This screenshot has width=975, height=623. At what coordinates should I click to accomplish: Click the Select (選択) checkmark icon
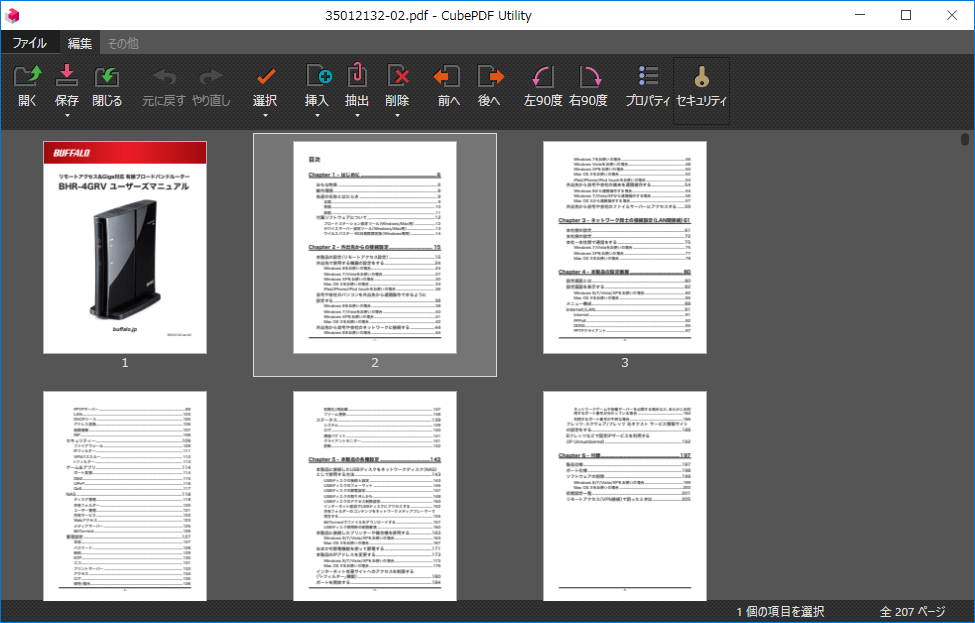click(265, 77)
